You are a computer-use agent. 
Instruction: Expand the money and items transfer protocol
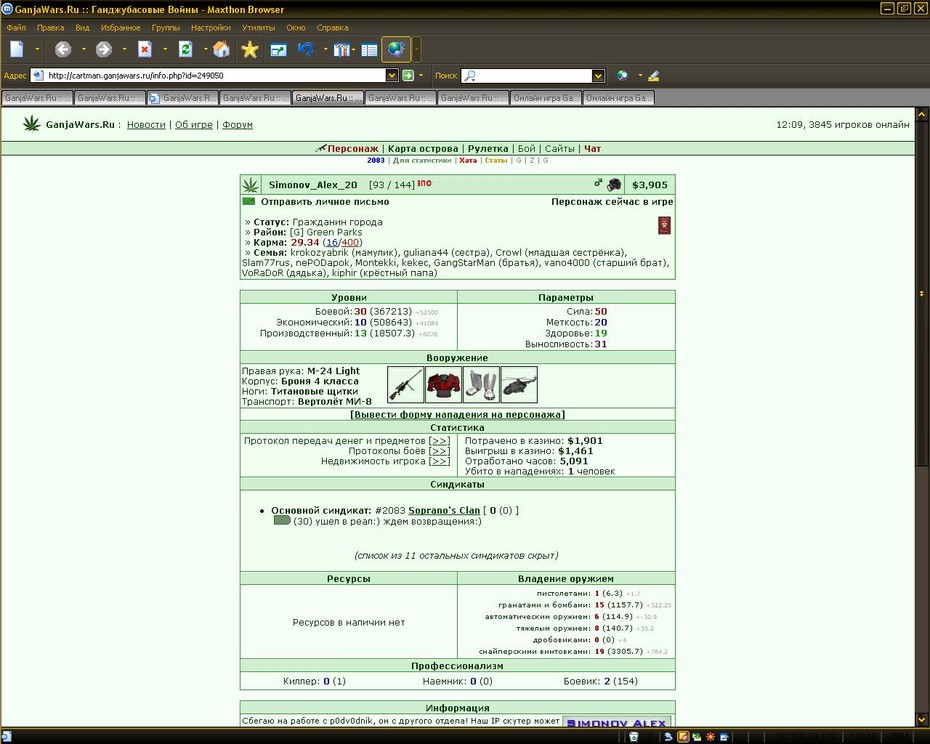(x=439, y=441)
